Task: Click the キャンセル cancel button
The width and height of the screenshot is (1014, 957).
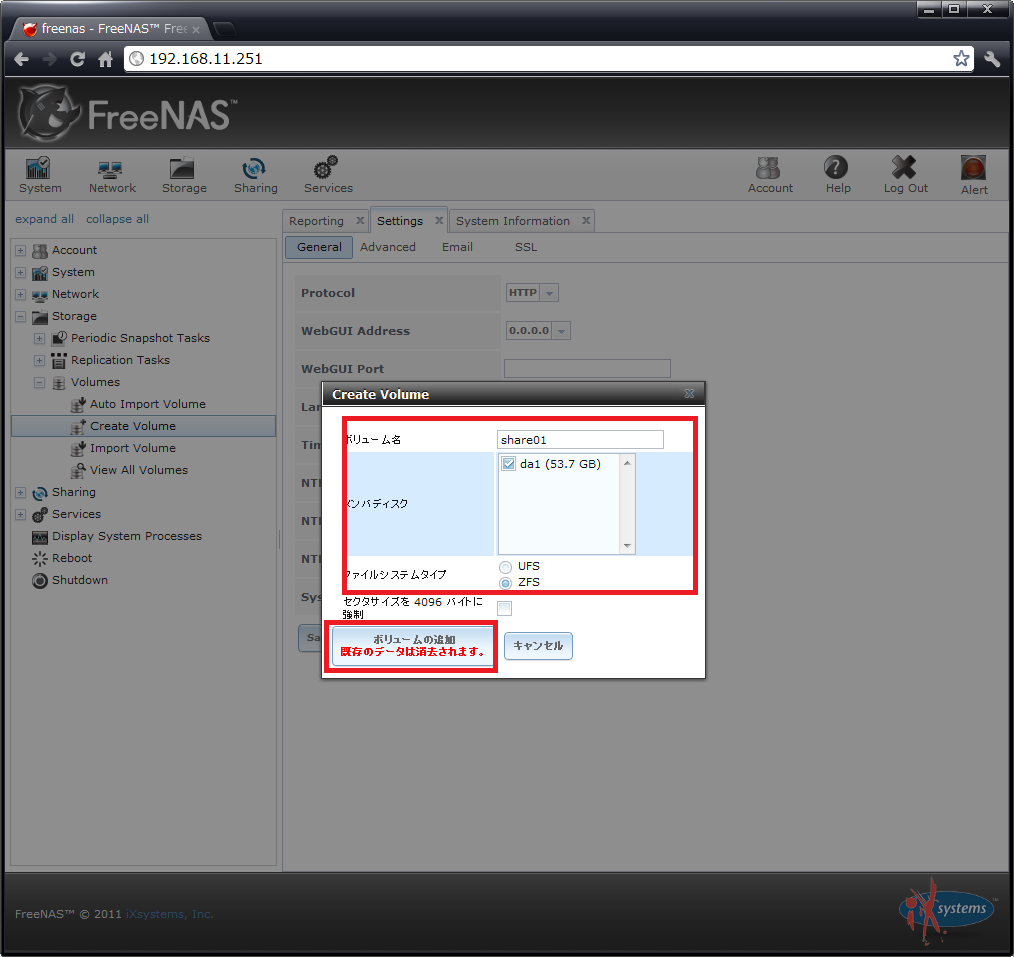Action: coord(538,645)
